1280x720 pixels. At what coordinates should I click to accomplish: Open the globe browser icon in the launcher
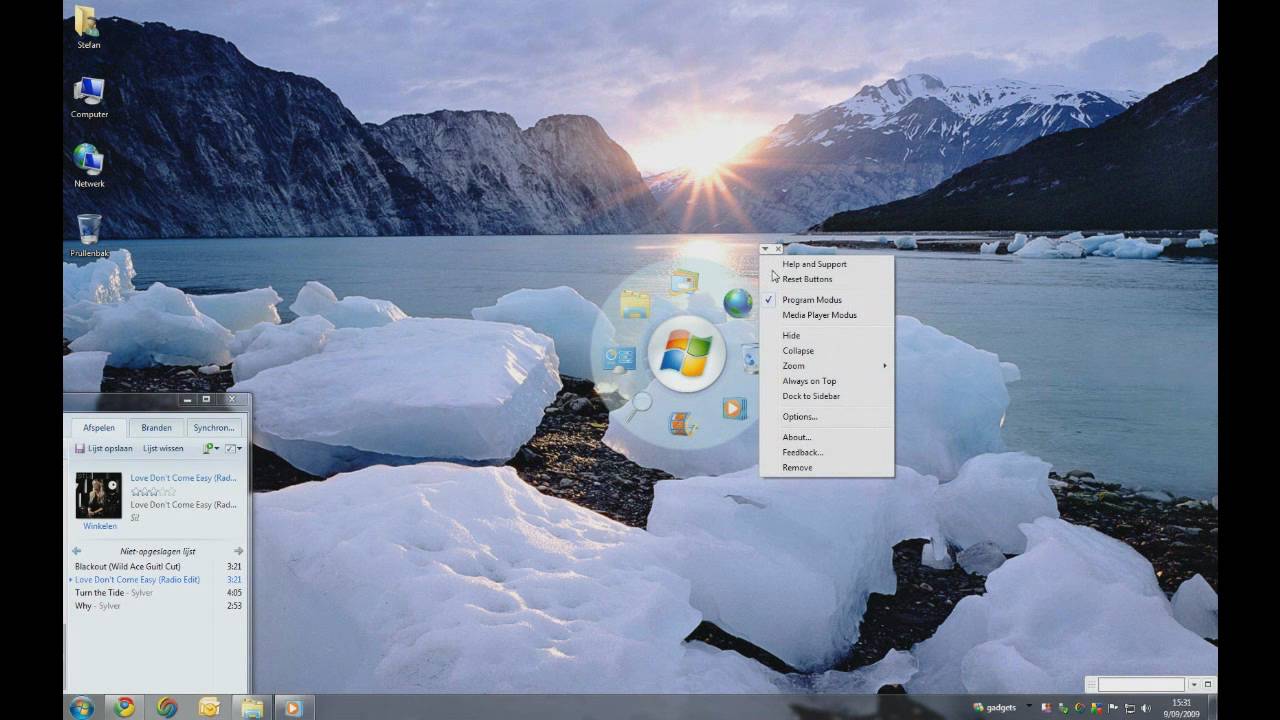tap(738, 302)
